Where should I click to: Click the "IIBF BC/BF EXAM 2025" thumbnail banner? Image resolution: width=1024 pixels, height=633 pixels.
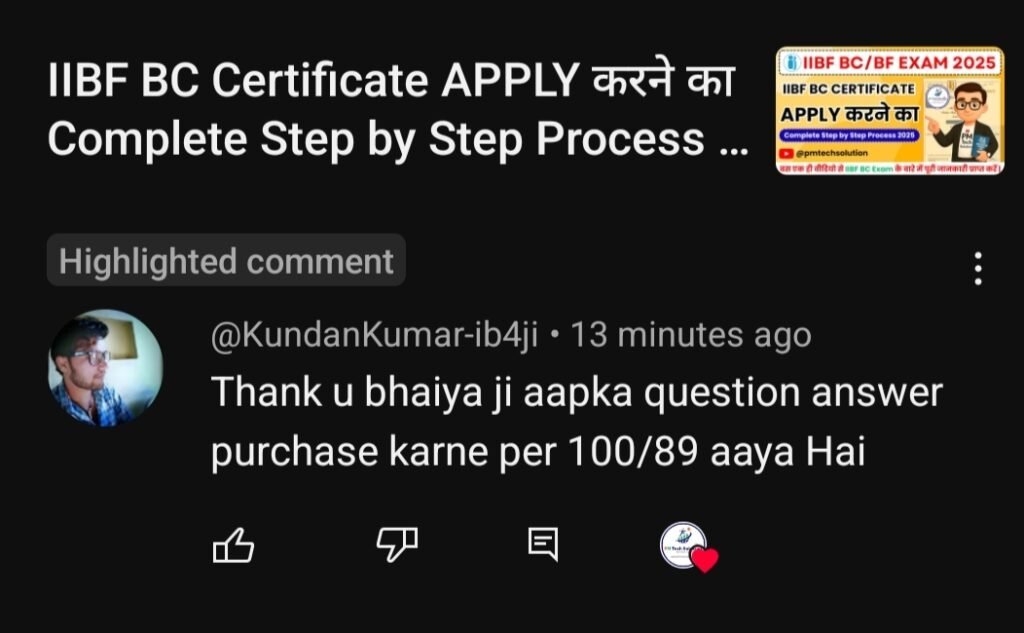coord(890,63)
